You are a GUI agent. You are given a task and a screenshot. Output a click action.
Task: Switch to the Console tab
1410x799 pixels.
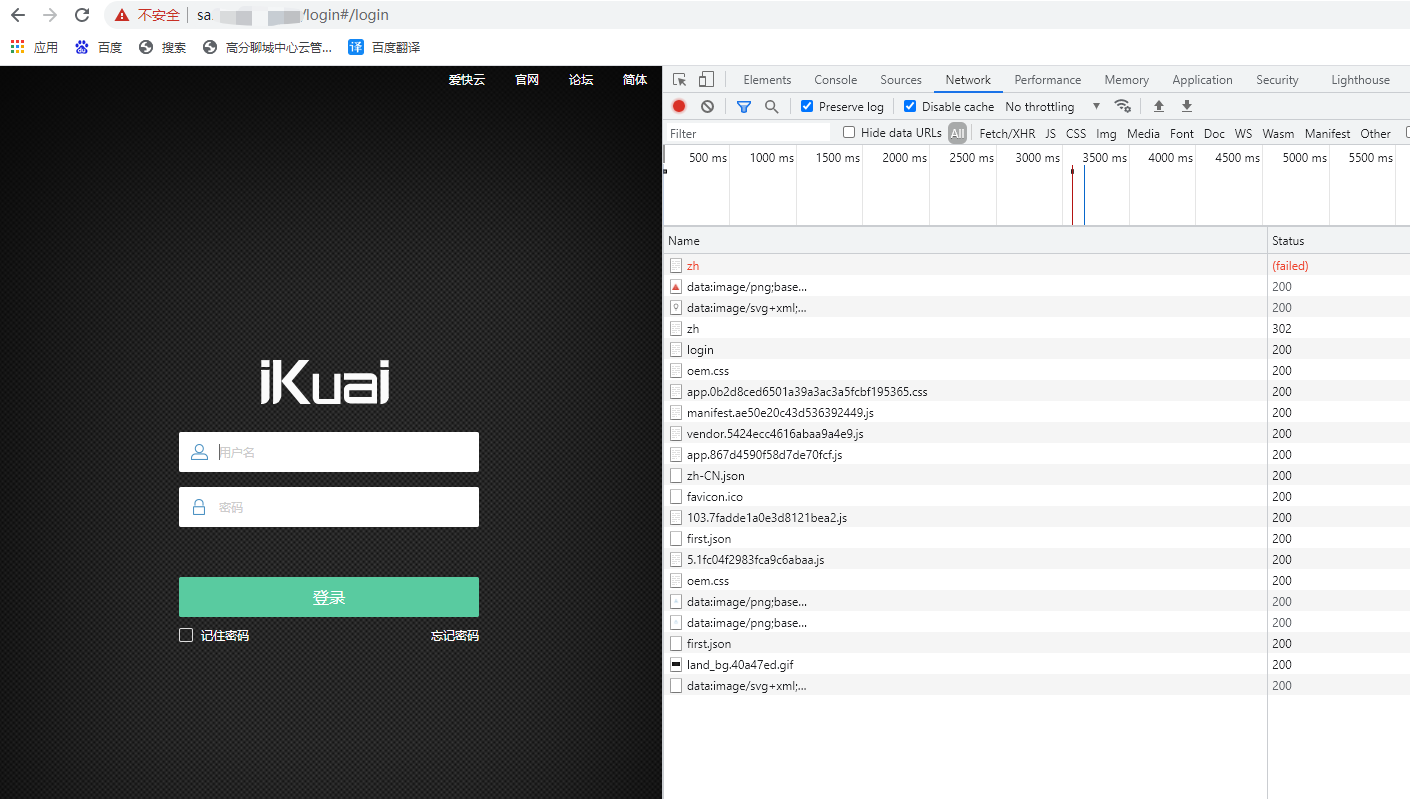pos(835,80)
